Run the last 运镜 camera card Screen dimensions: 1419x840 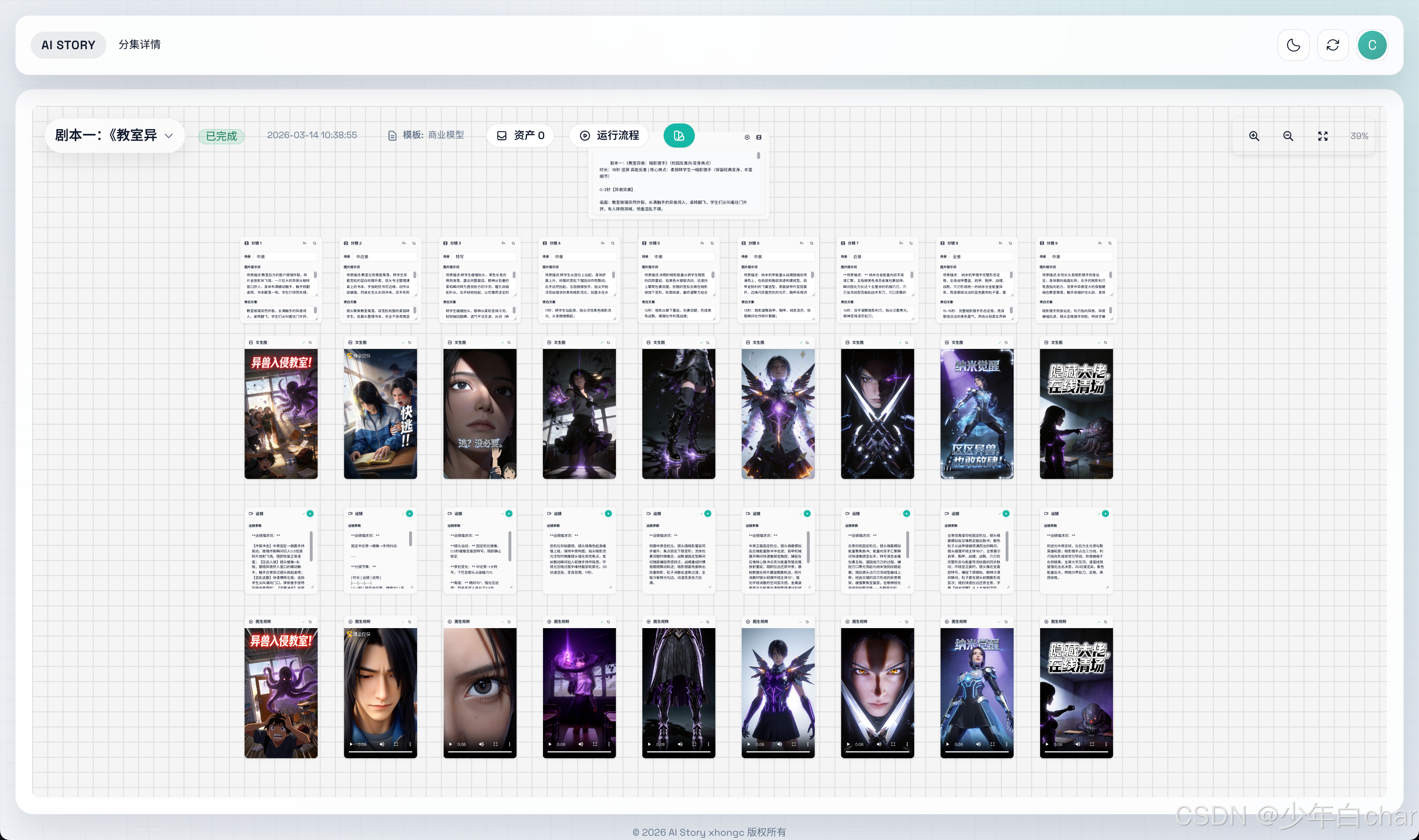[x=1105, y=514]
